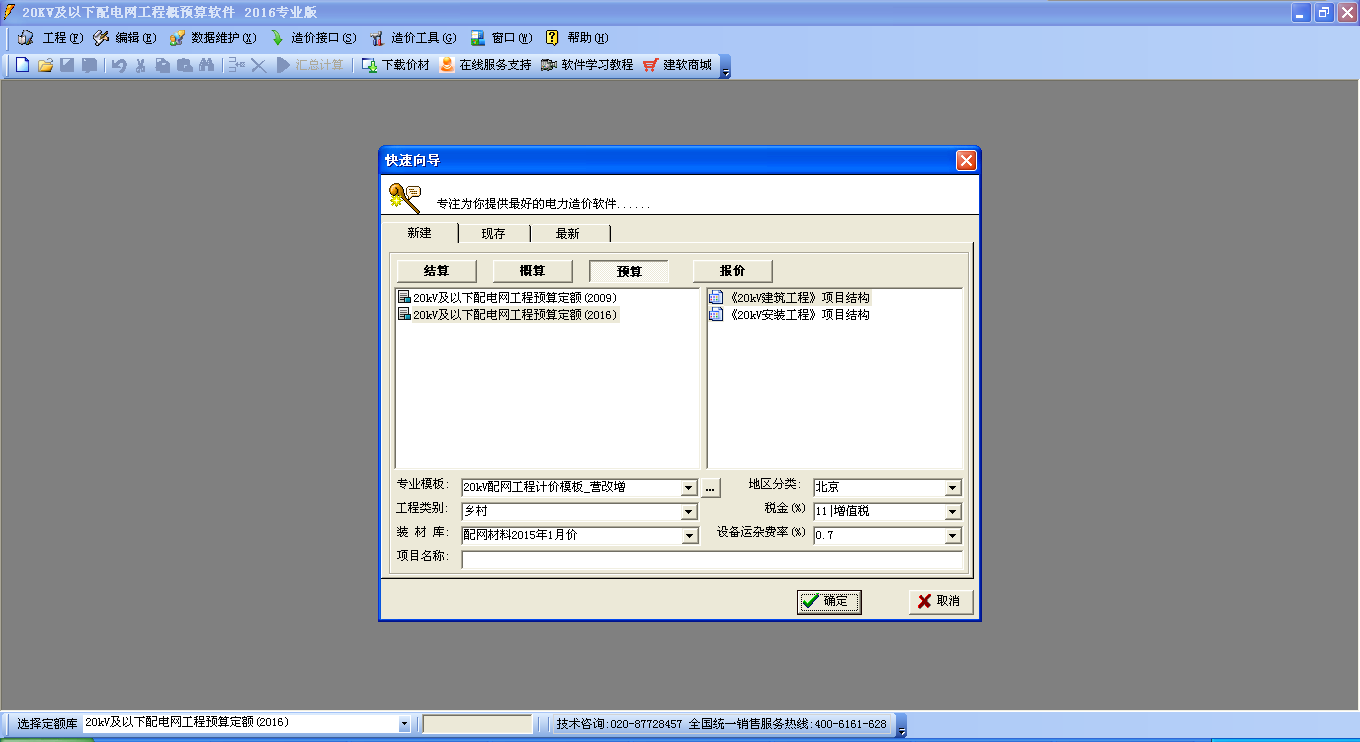Screen dimensions: 1360x742
Task: Select 《20kV建筑工程》项目结构 entry
Action: pyautogui.click(x=790, y=297)
